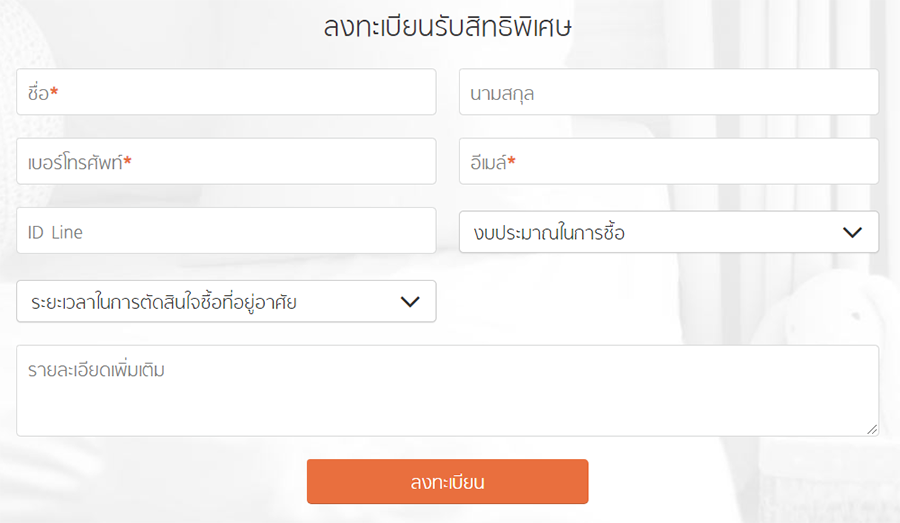
Task: Click the 'ID Line' placeholder text
Action: [x=57, y=232]
